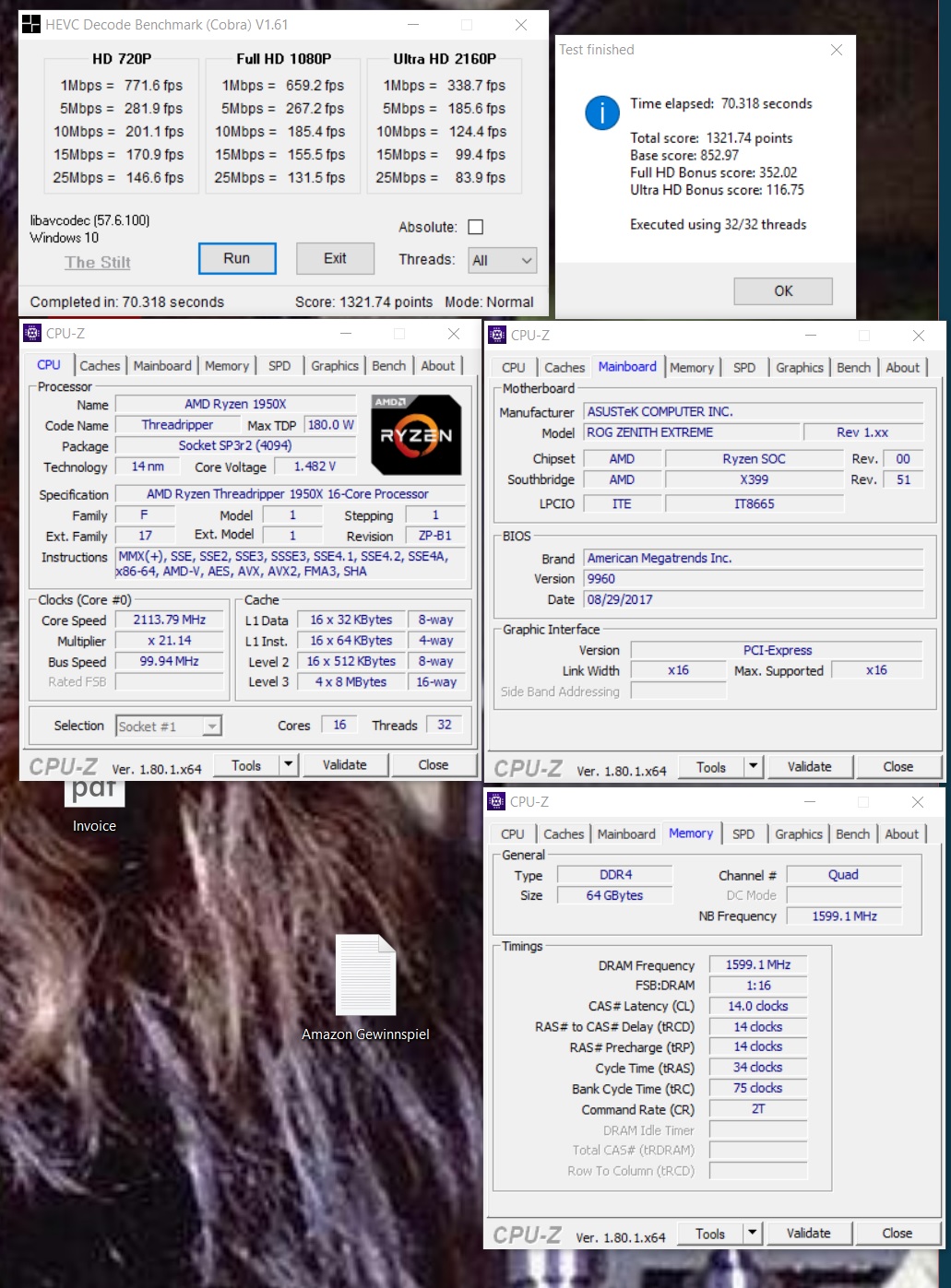Click the 180.0 W Max TDP value
Screen dimensions: 951x1288
click(331, 425)
